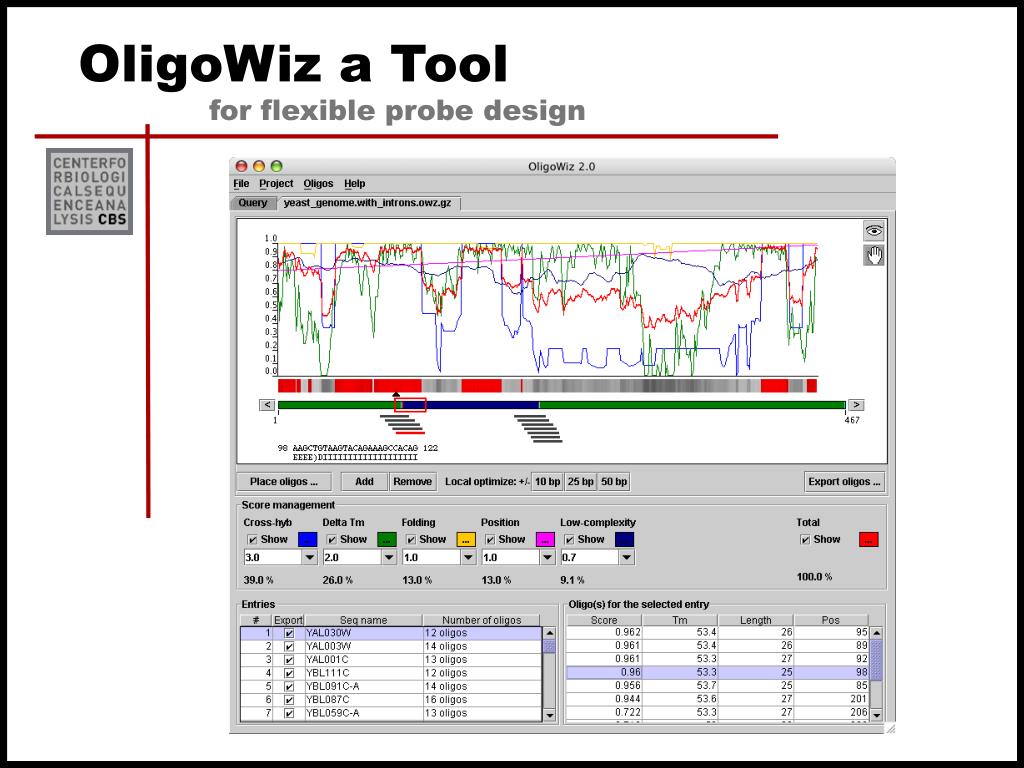The width and height of the screenshot is (1024, 768).
Task: Click the Oligo table scroll-up arrow
Action: [876, 633]
